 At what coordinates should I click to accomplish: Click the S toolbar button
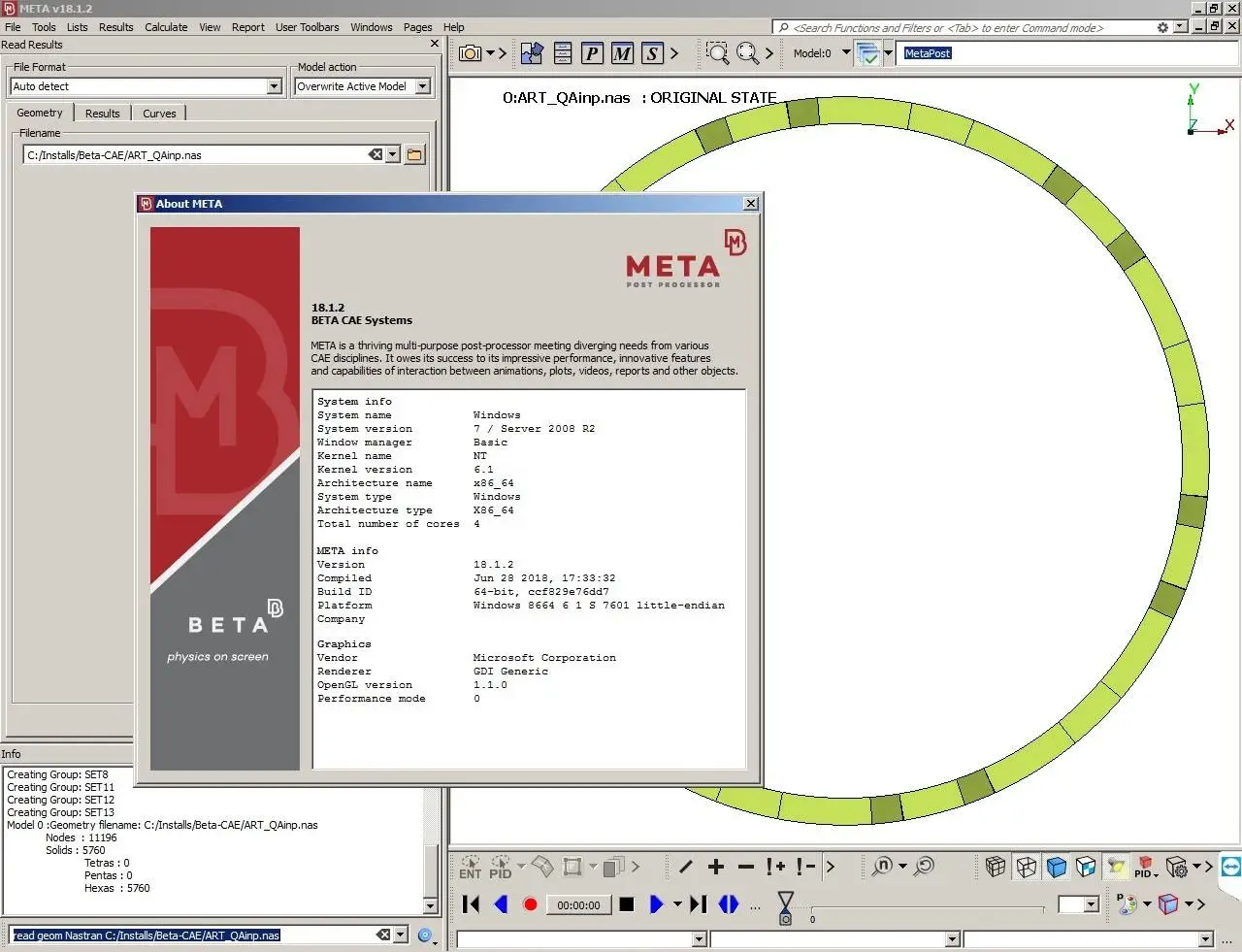pyautogui.click(x=652, y=53)
